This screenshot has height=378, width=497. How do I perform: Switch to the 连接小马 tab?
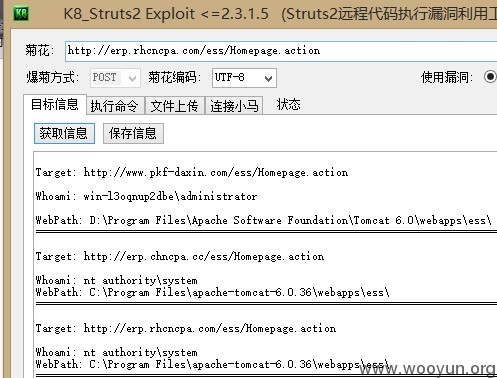coord(234,106)
